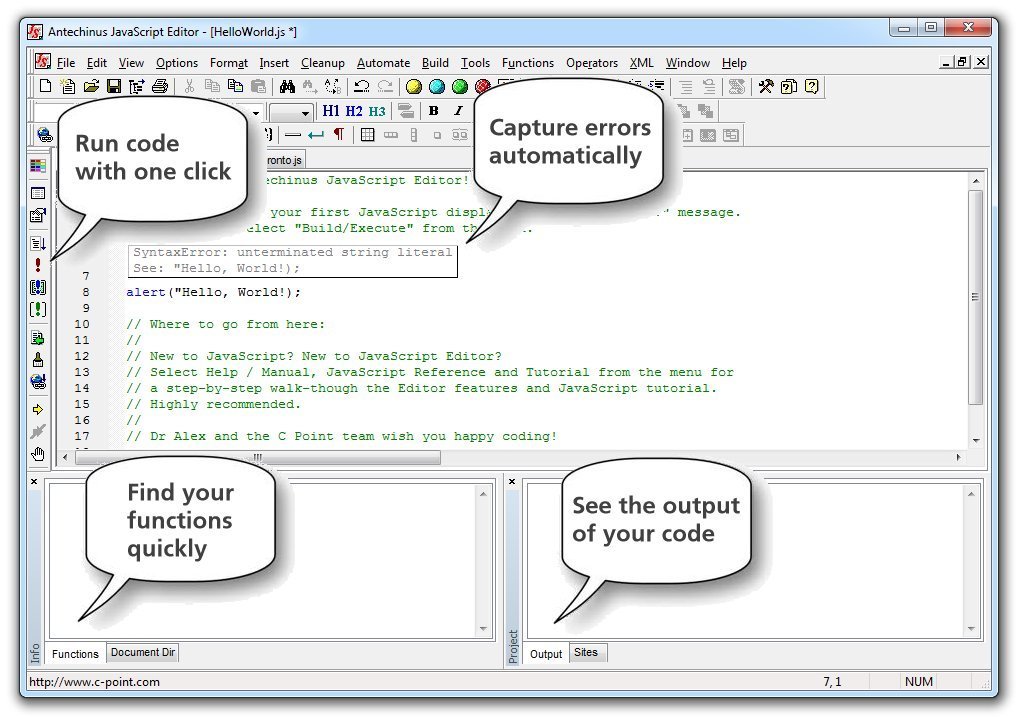Viewport: 1024px width, 718px height.
Task: Create a new blank document
Action: pos(45,86)
